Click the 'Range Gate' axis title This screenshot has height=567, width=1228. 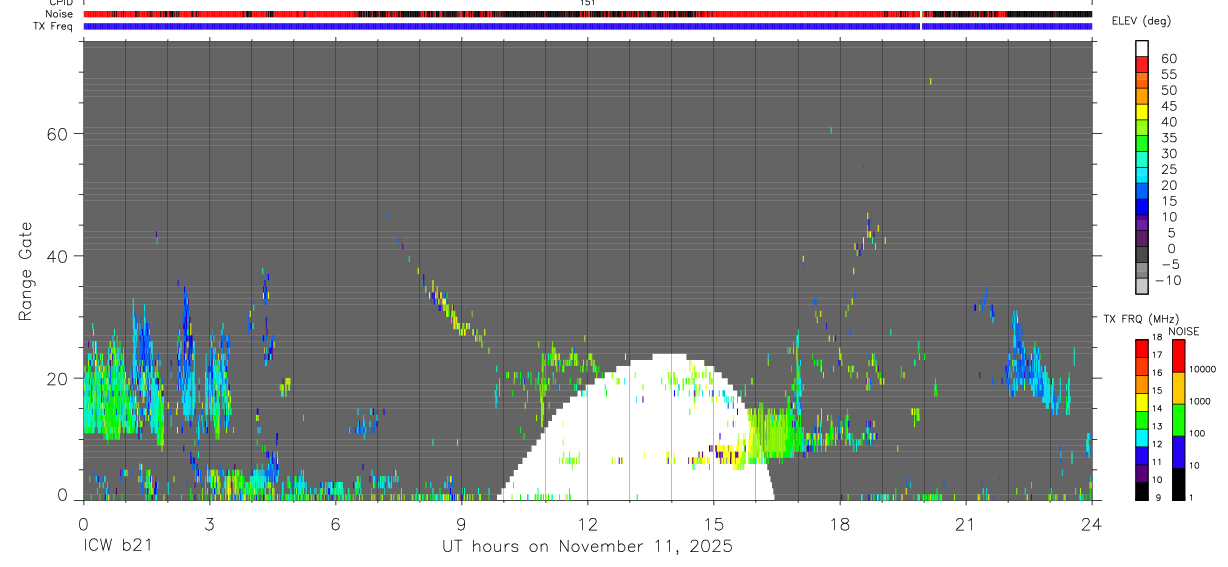point(26,272)
